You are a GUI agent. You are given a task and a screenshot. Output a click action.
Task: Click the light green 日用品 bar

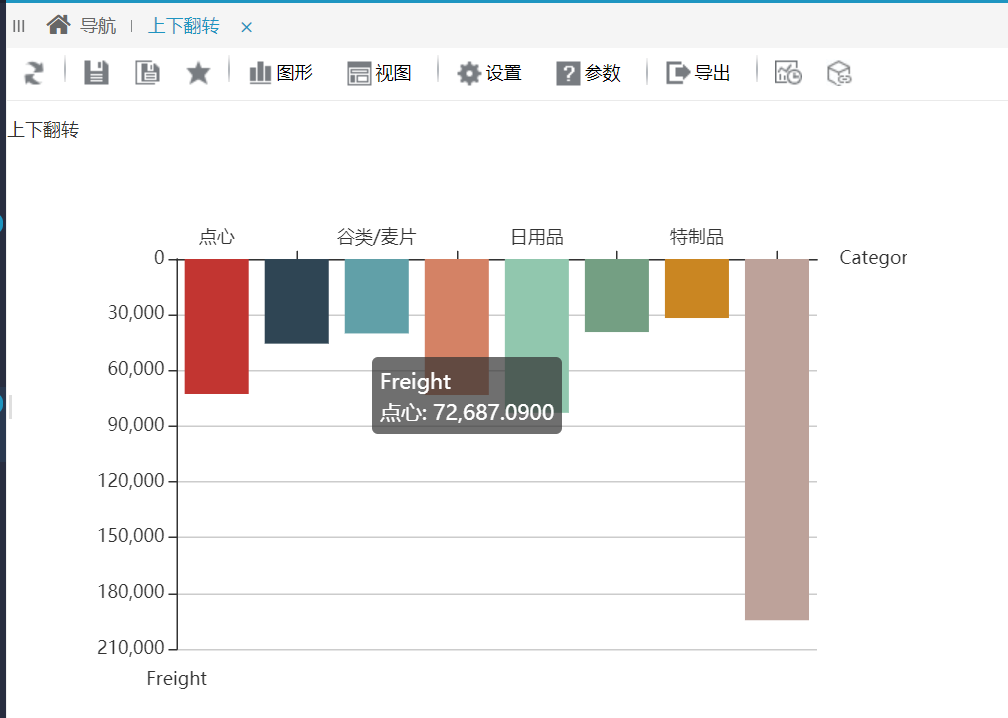(537, 309)
